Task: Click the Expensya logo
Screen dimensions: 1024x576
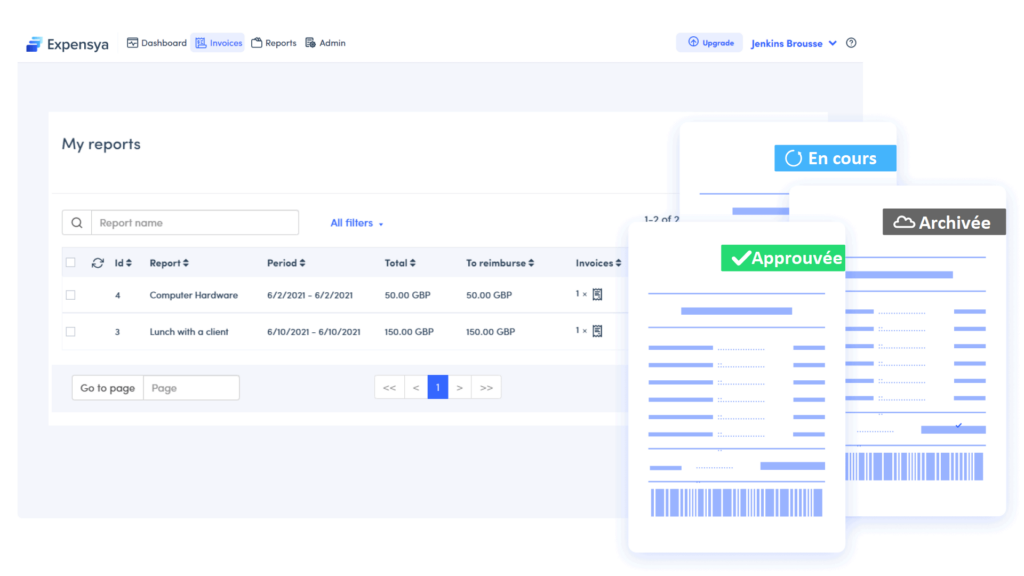Action: click(66, 43)
